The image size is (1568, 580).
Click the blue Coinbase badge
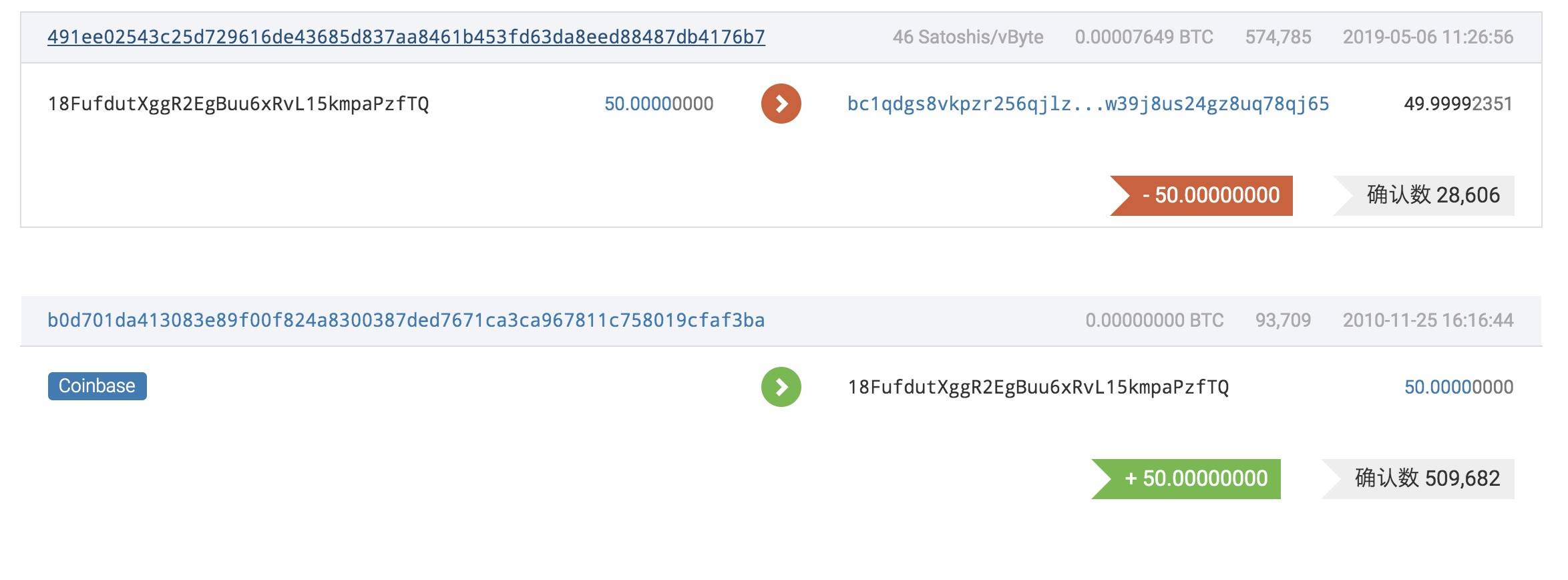pos(97,386)
